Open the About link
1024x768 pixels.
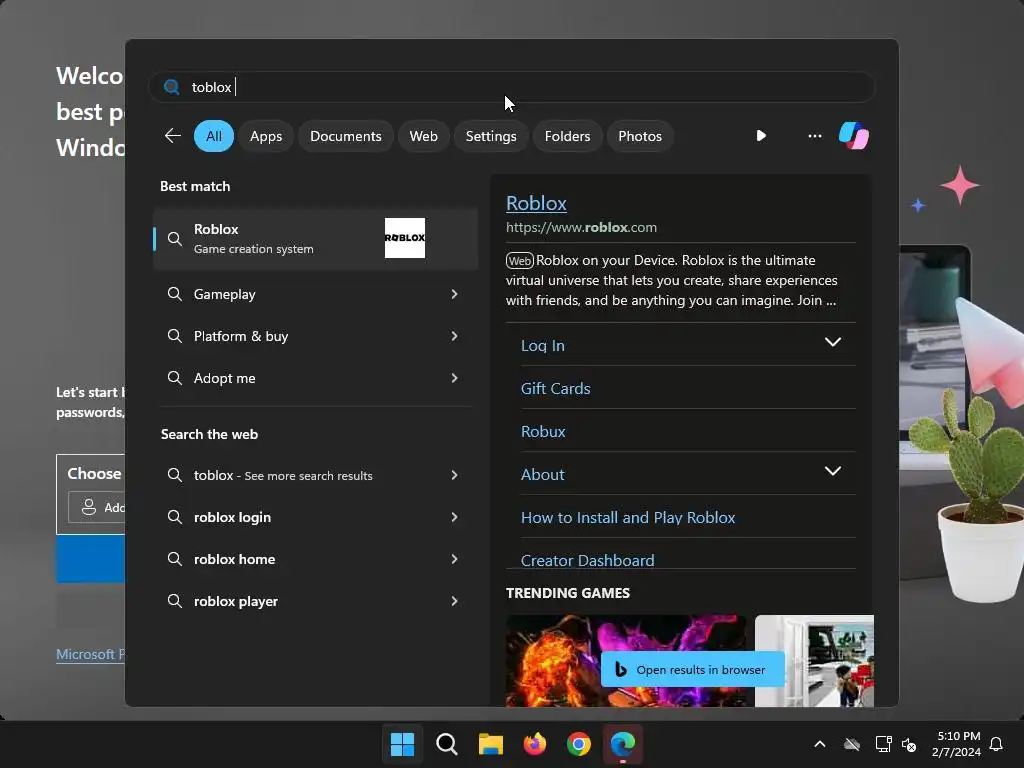click(x=543, y=475)
